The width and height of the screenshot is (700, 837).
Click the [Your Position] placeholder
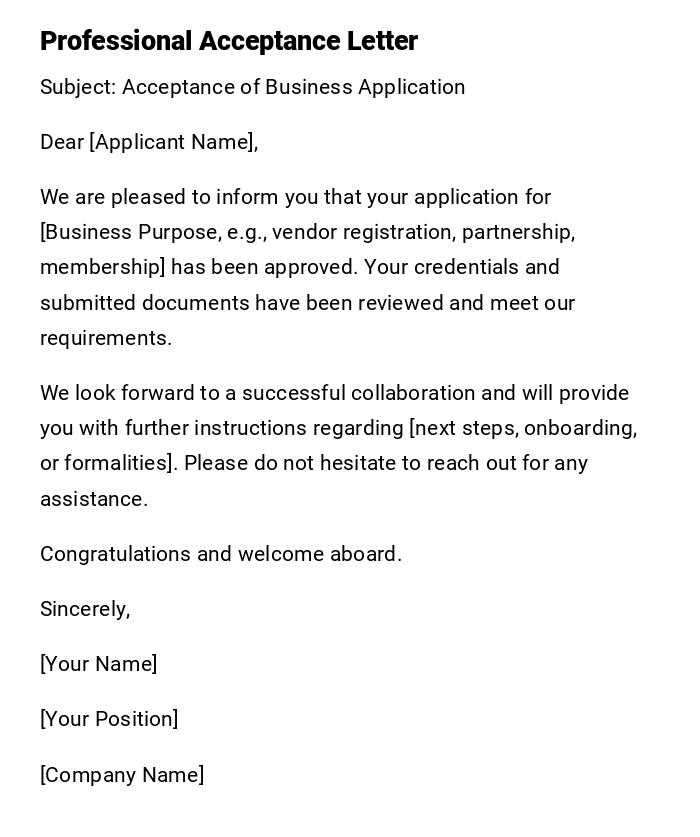point(109,719)
